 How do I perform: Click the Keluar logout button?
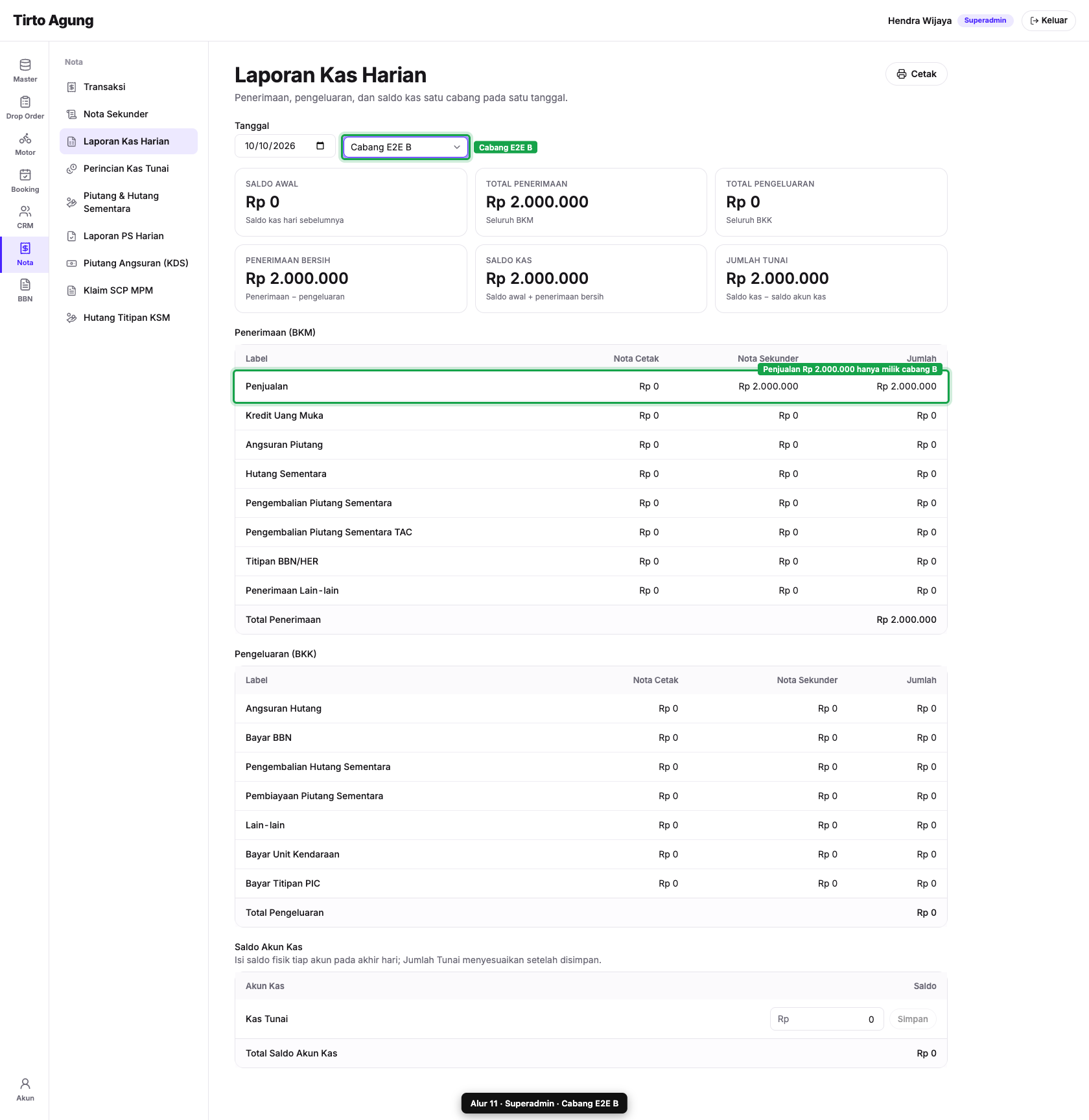pos(1048,21)
